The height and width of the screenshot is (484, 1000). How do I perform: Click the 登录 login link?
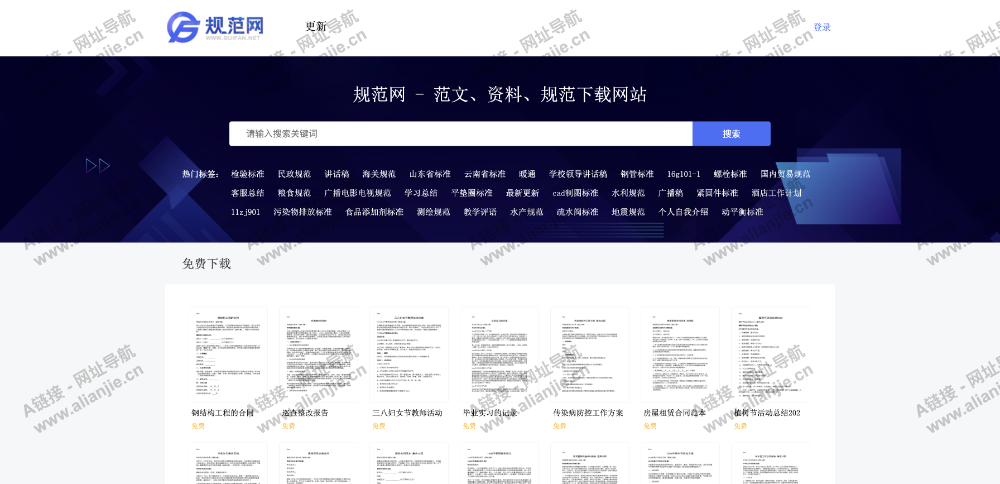point(822,27)
